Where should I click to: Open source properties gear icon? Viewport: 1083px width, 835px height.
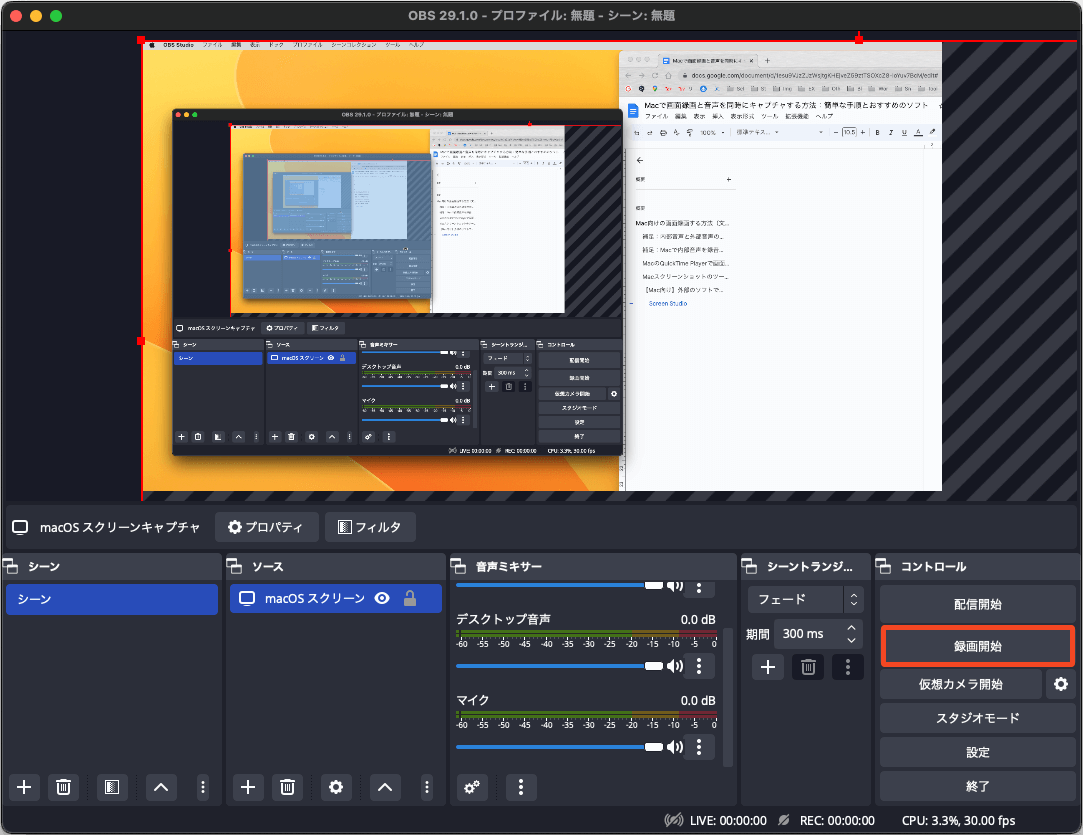pos(336,787)
